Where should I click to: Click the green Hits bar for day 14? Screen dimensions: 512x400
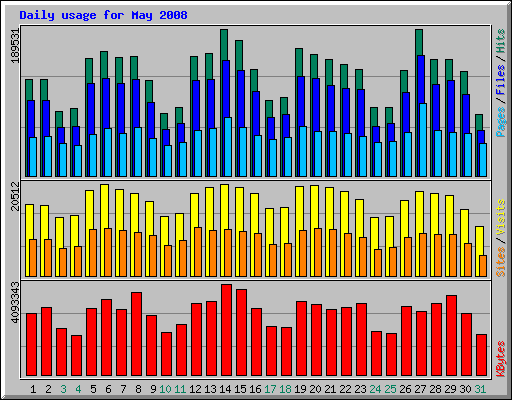(224, 45)
